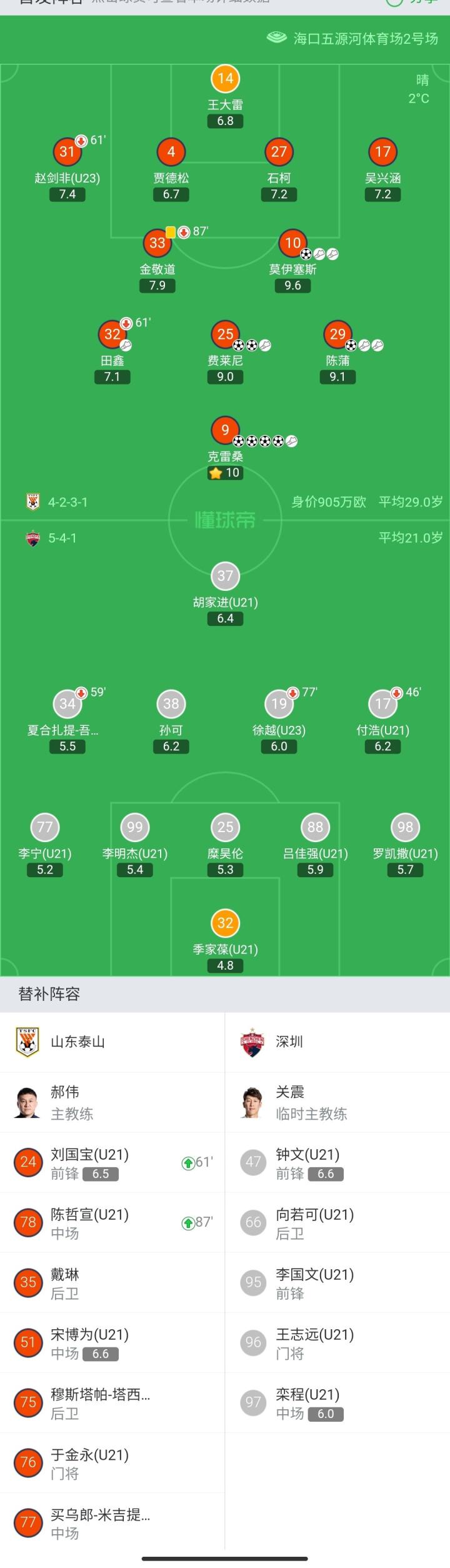
Task: Open coach Hao Wei's profile photo
Action: click(27, 1102)
